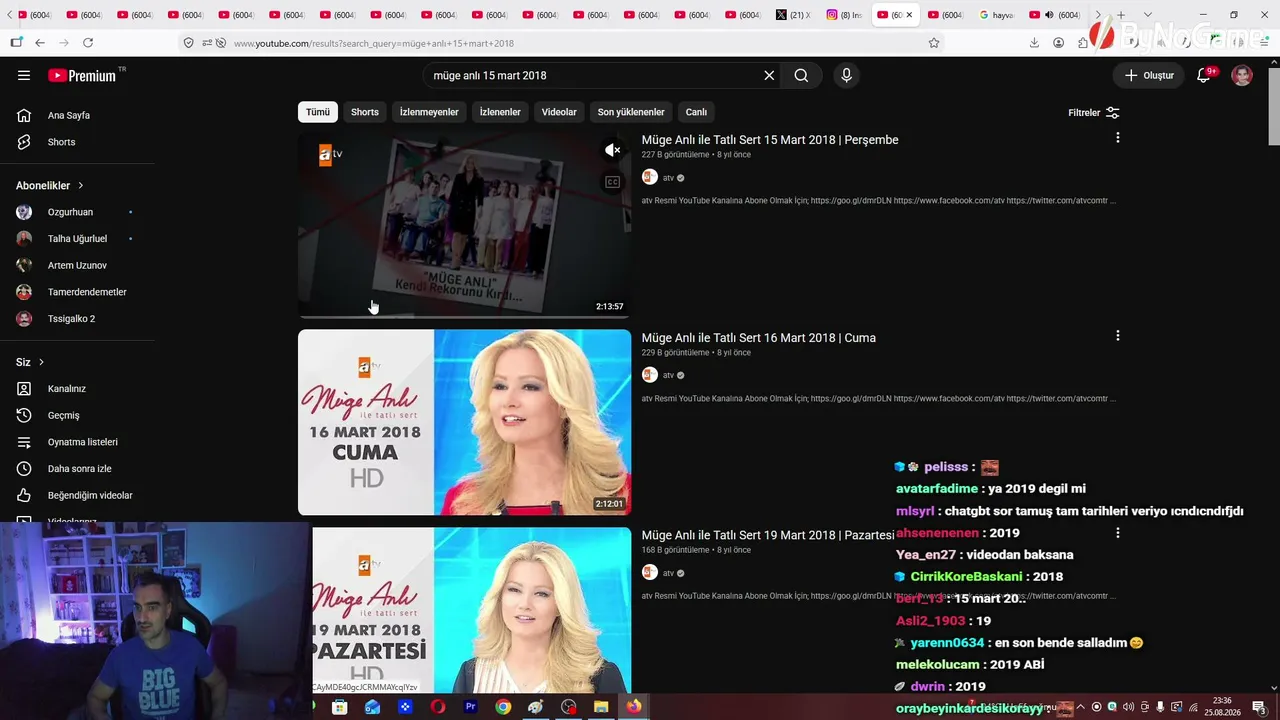Open more options for the 16 Mart video
The width and height of the screenshot is (1280, 720).
(1117, 336)
